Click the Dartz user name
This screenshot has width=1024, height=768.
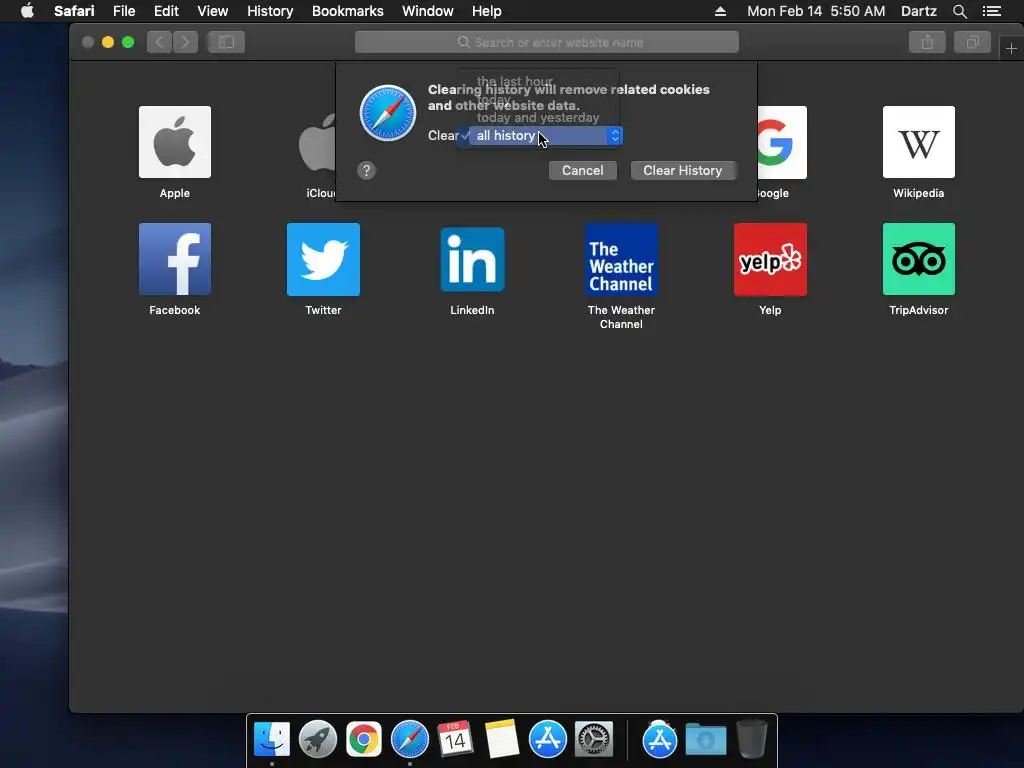(918, 11)
